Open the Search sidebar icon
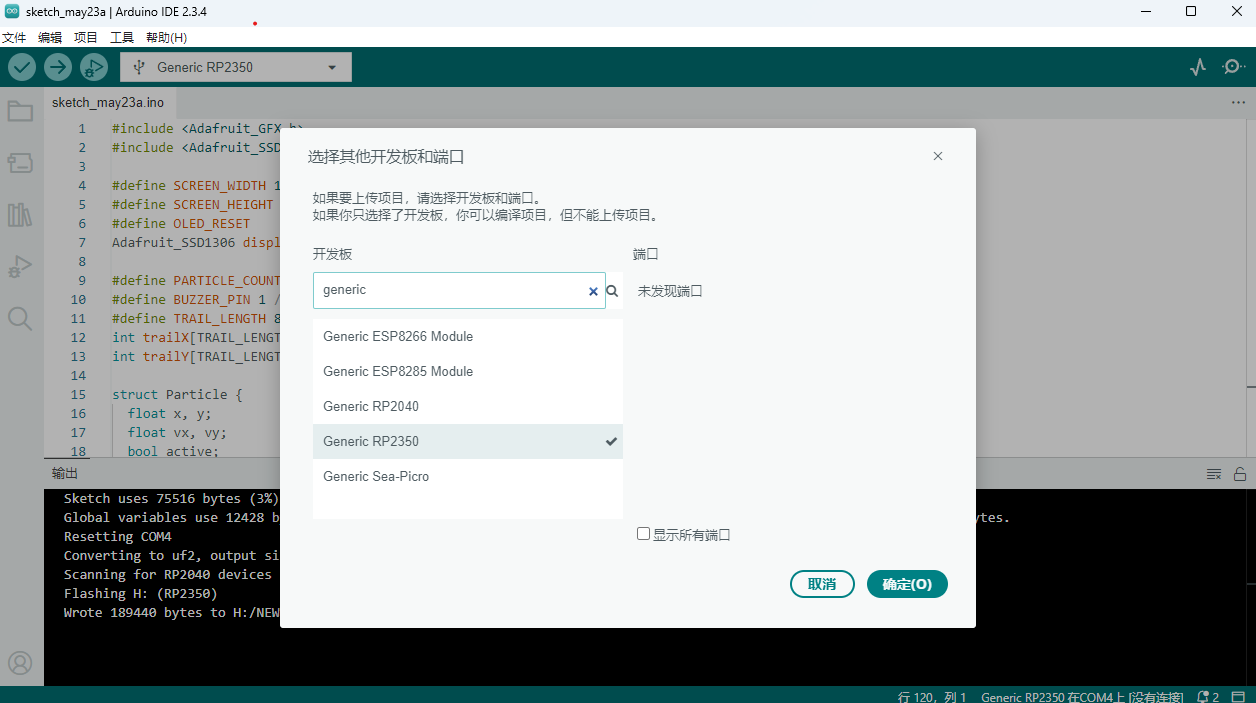Screen dimensions: 1256x703 point(21,318)
